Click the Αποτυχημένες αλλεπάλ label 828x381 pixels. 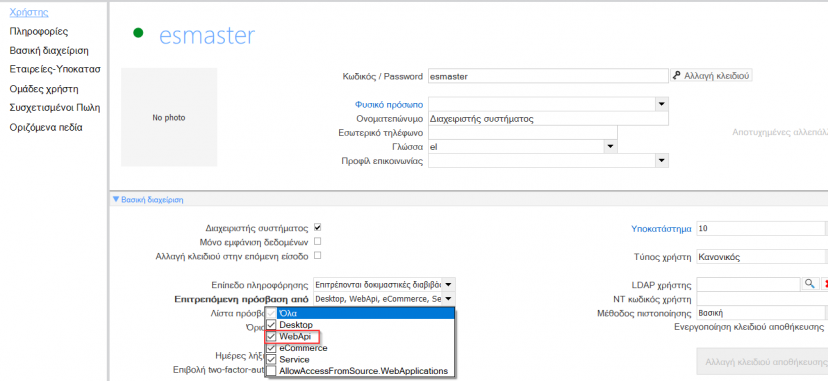[x=780, y=132]
